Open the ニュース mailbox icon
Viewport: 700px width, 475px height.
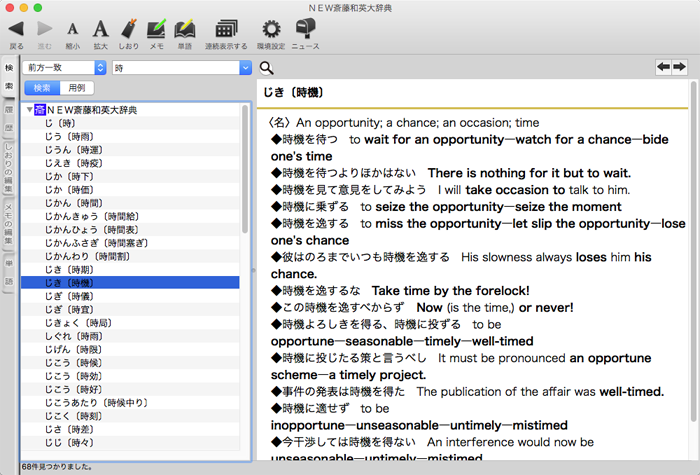click(305, 28)
